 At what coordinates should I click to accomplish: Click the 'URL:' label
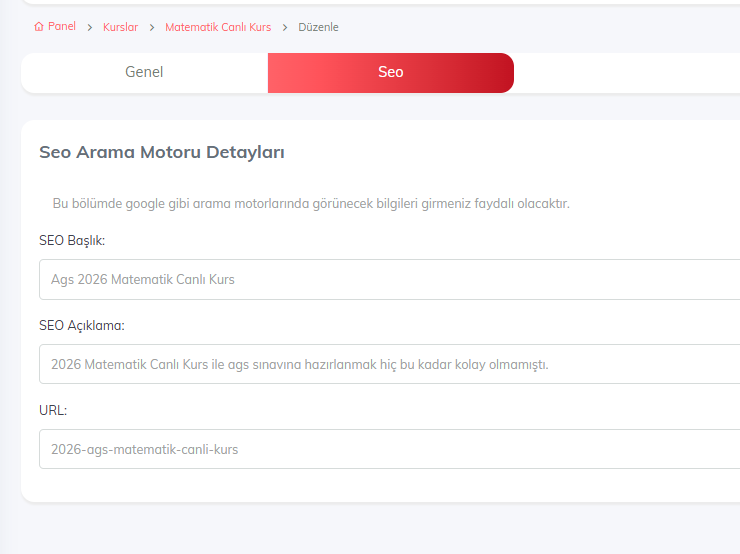tap(53, 411)
